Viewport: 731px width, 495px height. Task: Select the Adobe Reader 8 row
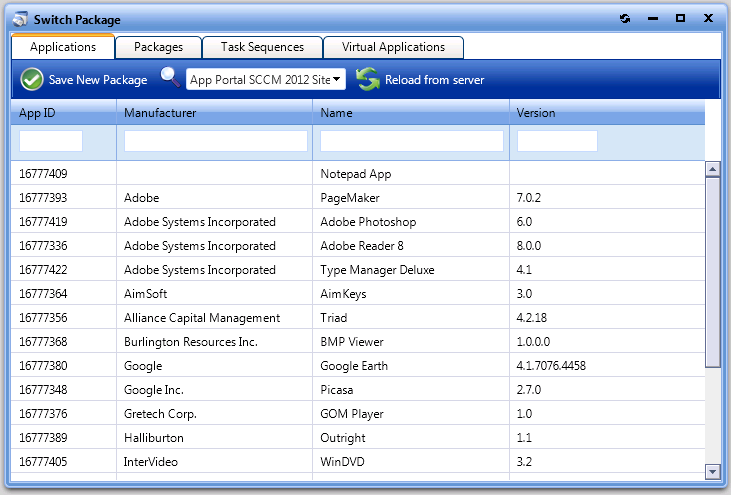click(358, 246)
